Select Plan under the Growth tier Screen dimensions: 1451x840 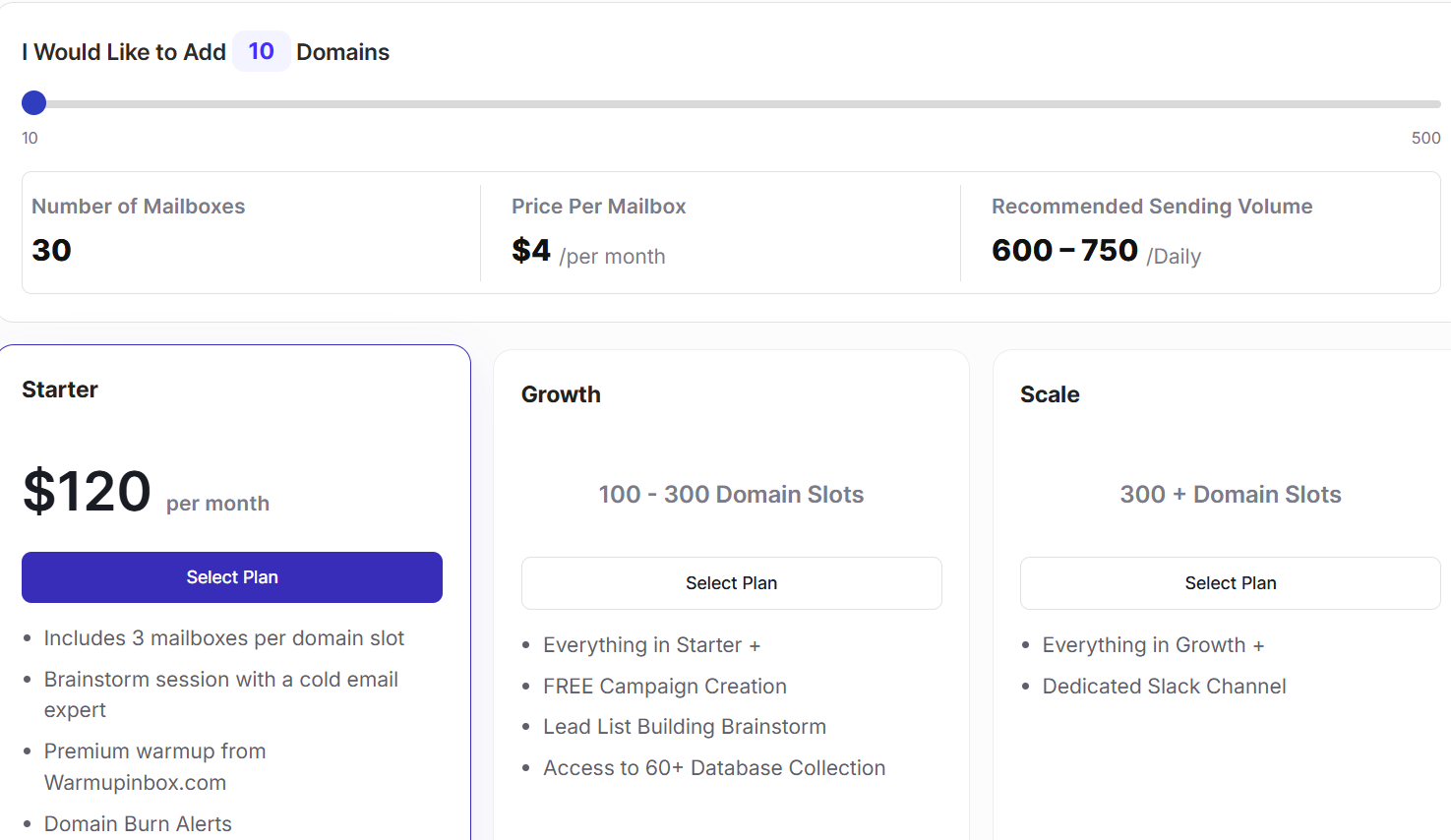click(x=731, y=582)
